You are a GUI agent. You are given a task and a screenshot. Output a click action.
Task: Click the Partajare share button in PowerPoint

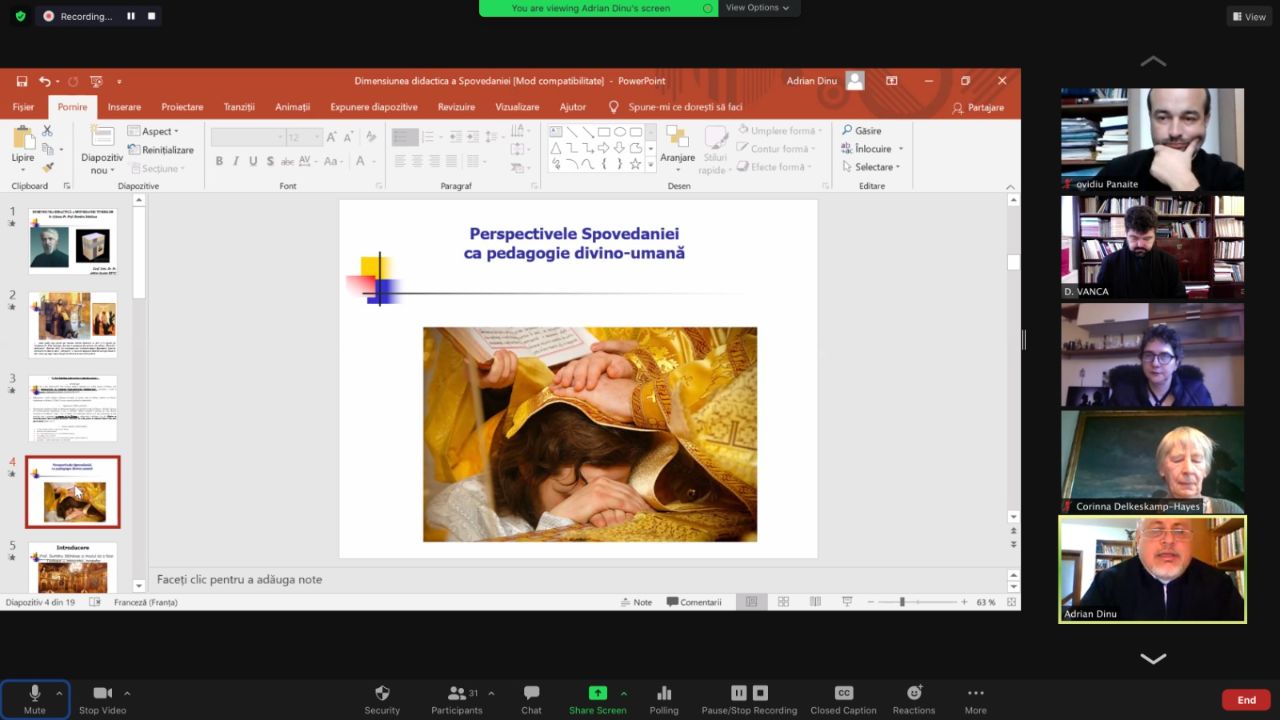pos(978,107)
